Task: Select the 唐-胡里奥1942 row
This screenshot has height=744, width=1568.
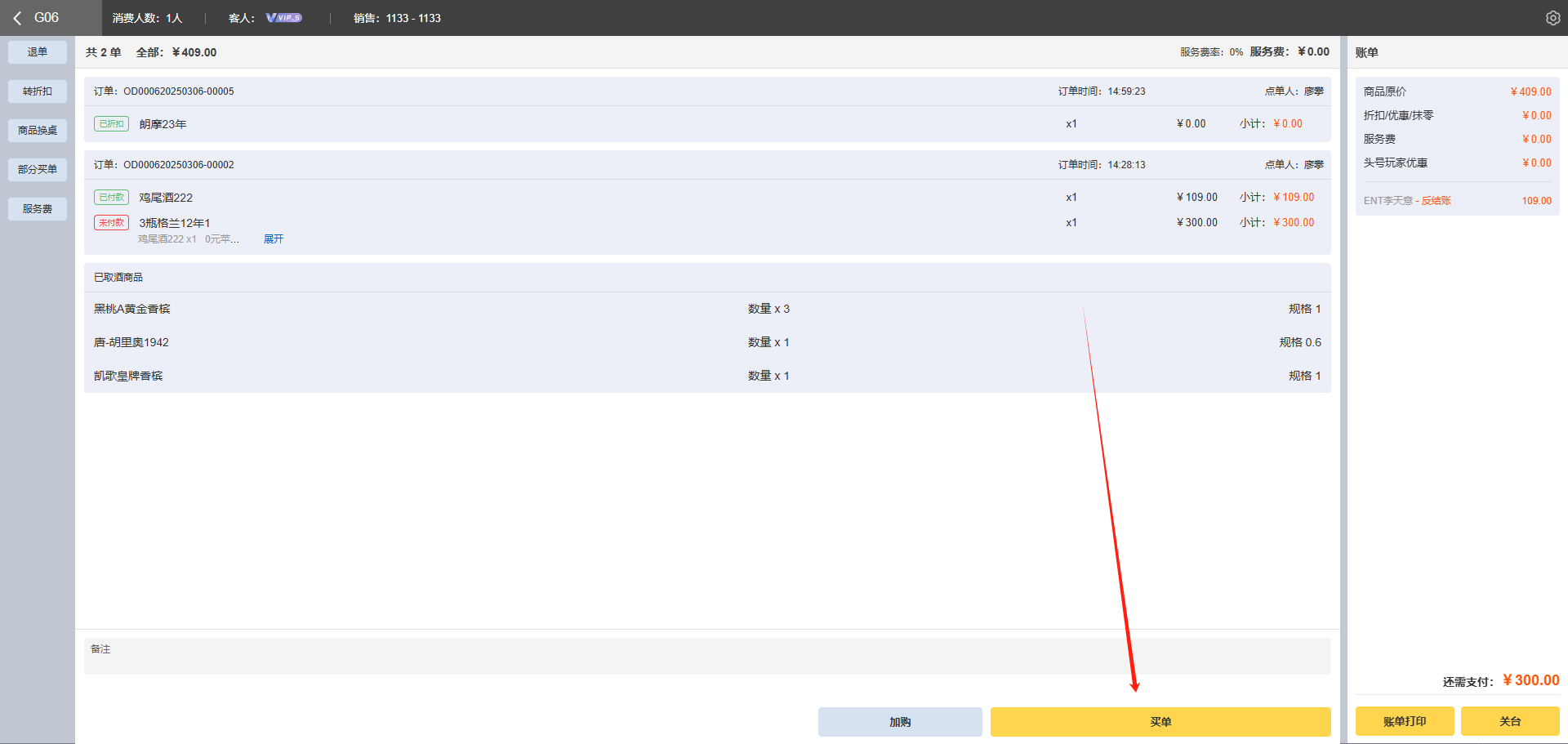Action: [707, 342]
